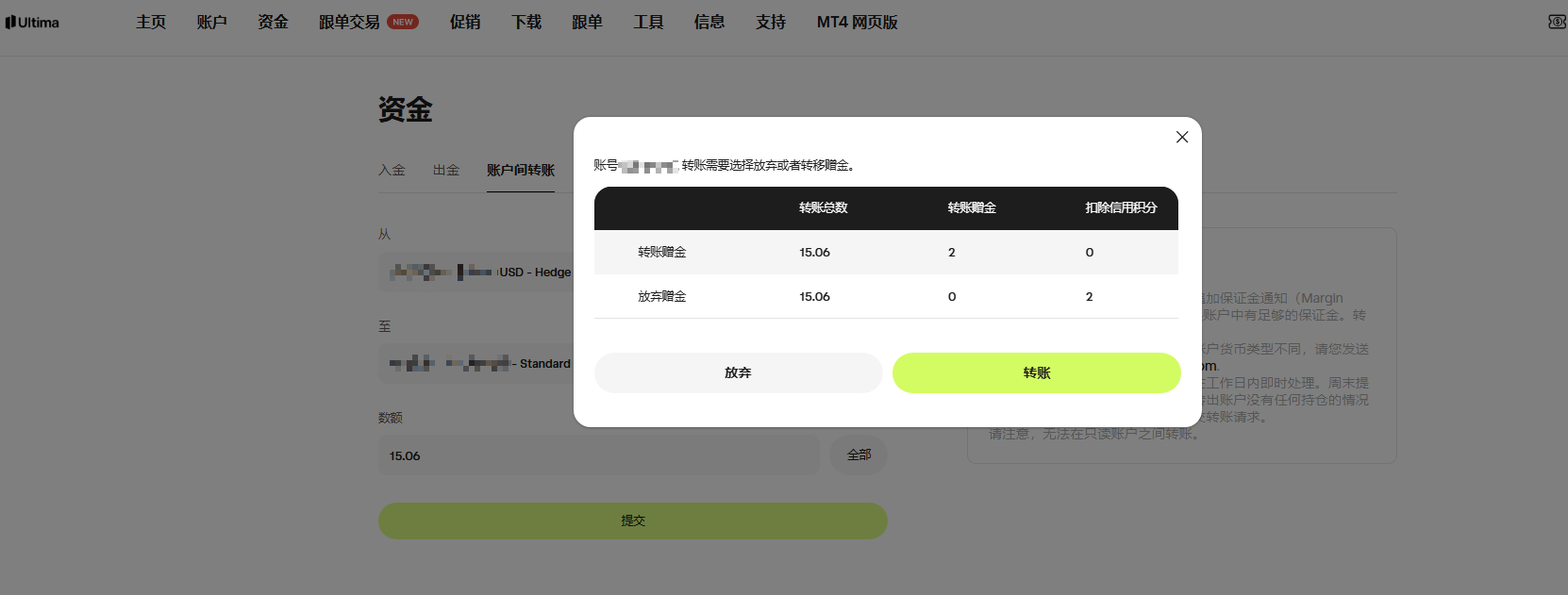This screenshot has width=1568, height=595.
Task: Click the green 转账 confirm button
Action: (x=1036, y=372)
